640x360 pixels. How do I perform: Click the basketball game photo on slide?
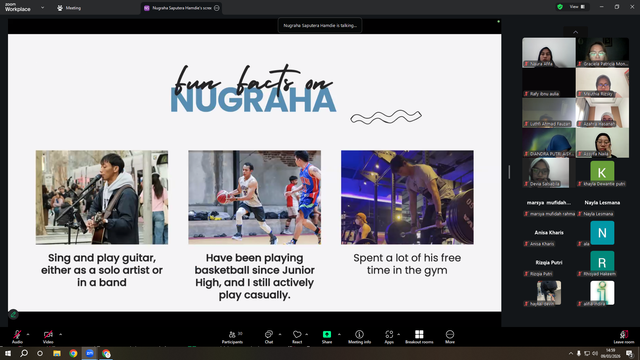(x=255, y=198)
